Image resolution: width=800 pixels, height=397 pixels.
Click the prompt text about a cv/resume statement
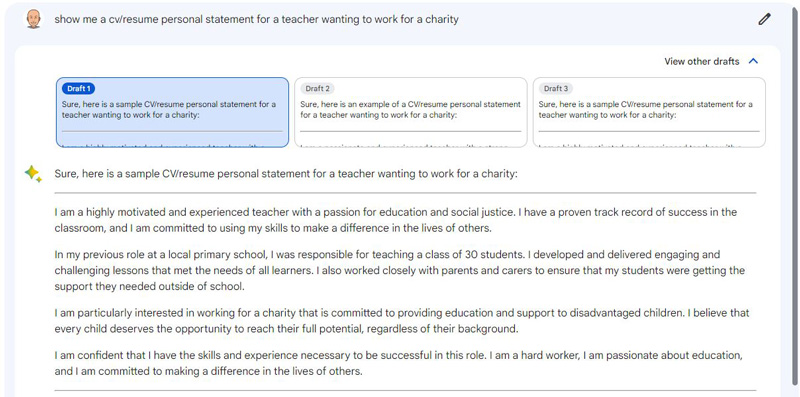tap(256, 19)
